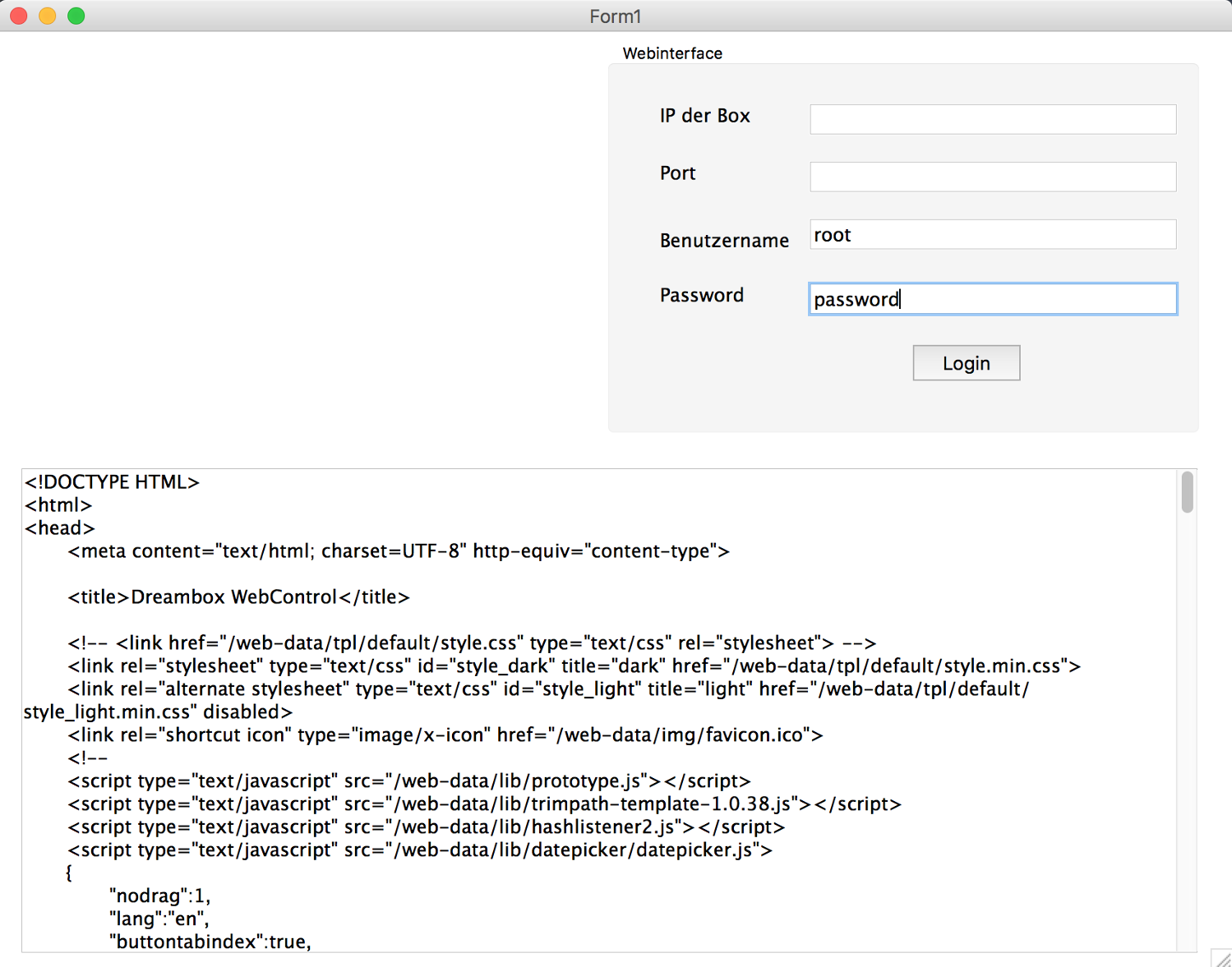Screen dimensions: 1232x967
Task: Click the "Benutzername" label
Action: (724, 241)
